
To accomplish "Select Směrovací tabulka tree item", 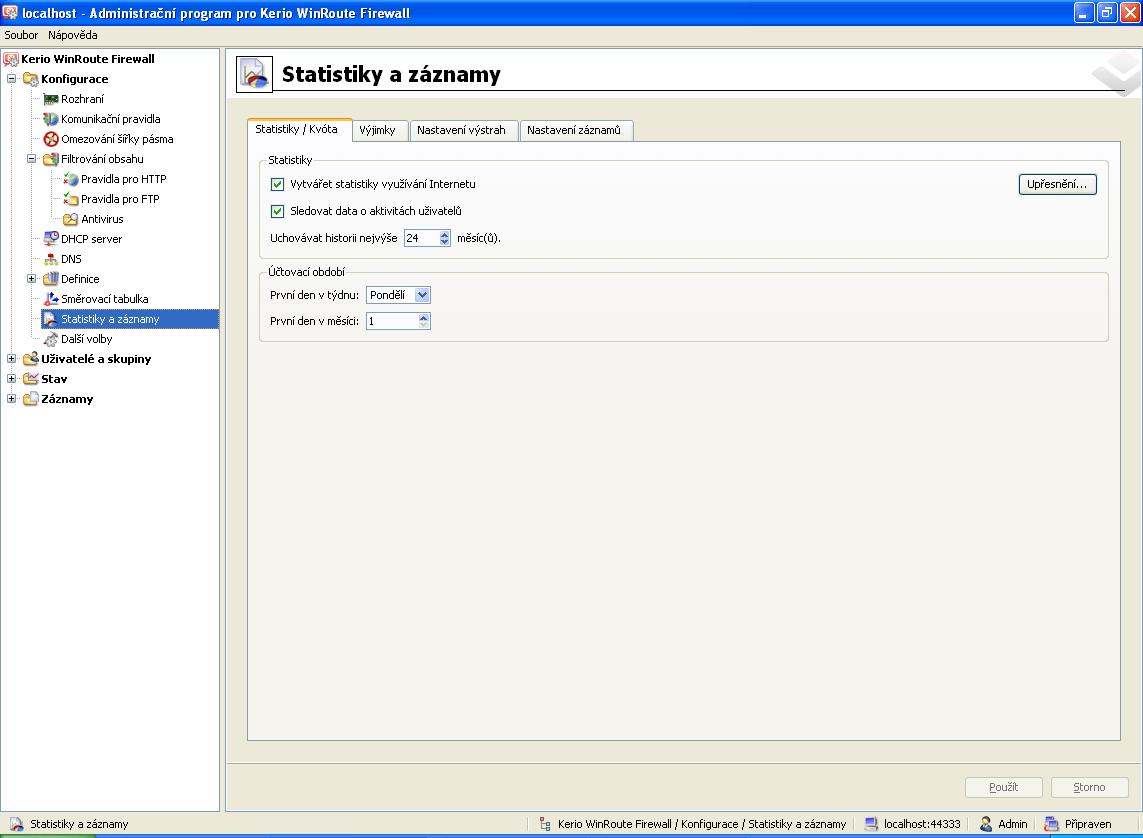I will point(104,299).
